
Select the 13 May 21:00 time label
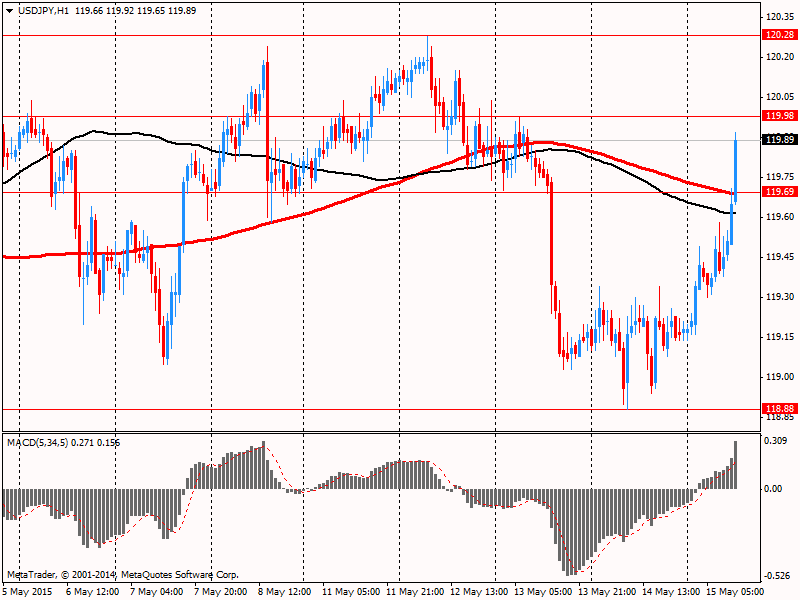[607, 592]
